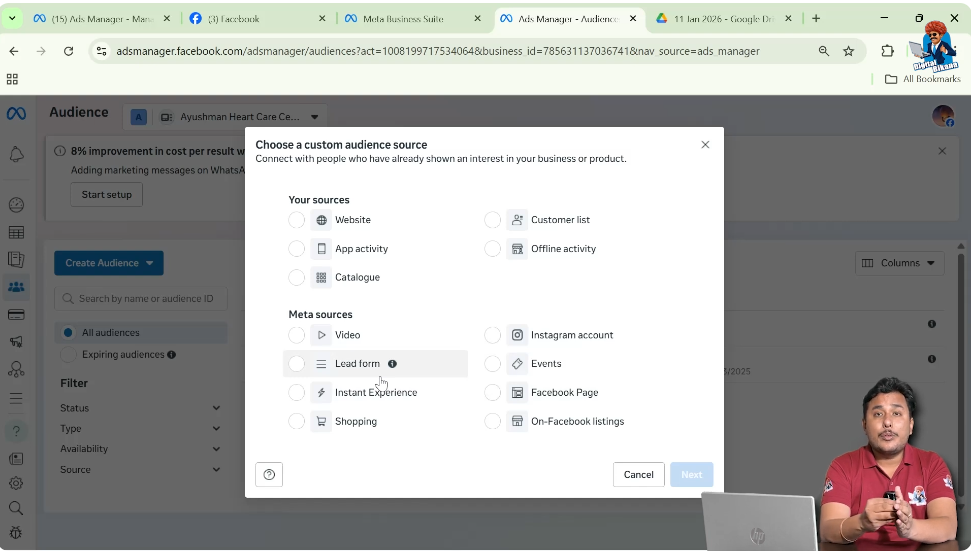Dismiss the cost improvement banner

click(942, 151)
